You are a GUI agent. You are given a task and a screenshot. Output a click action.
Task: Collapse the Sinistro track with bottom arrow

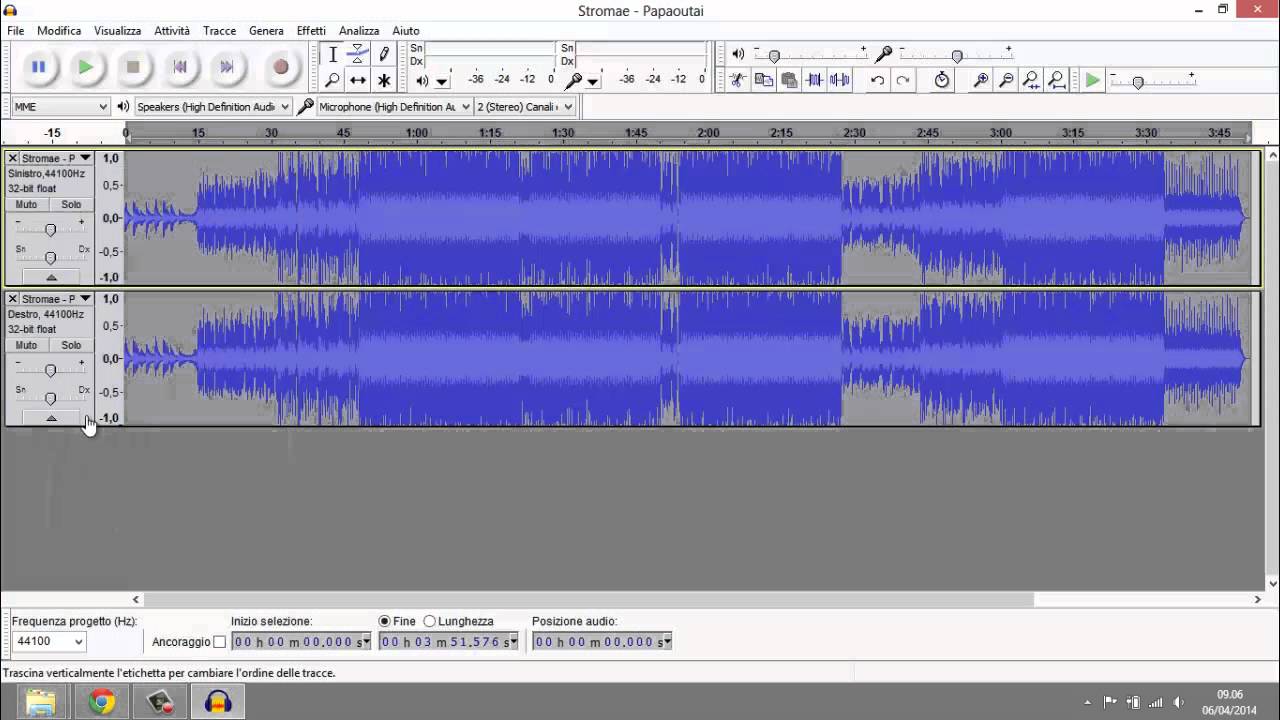tap(51, 277)
